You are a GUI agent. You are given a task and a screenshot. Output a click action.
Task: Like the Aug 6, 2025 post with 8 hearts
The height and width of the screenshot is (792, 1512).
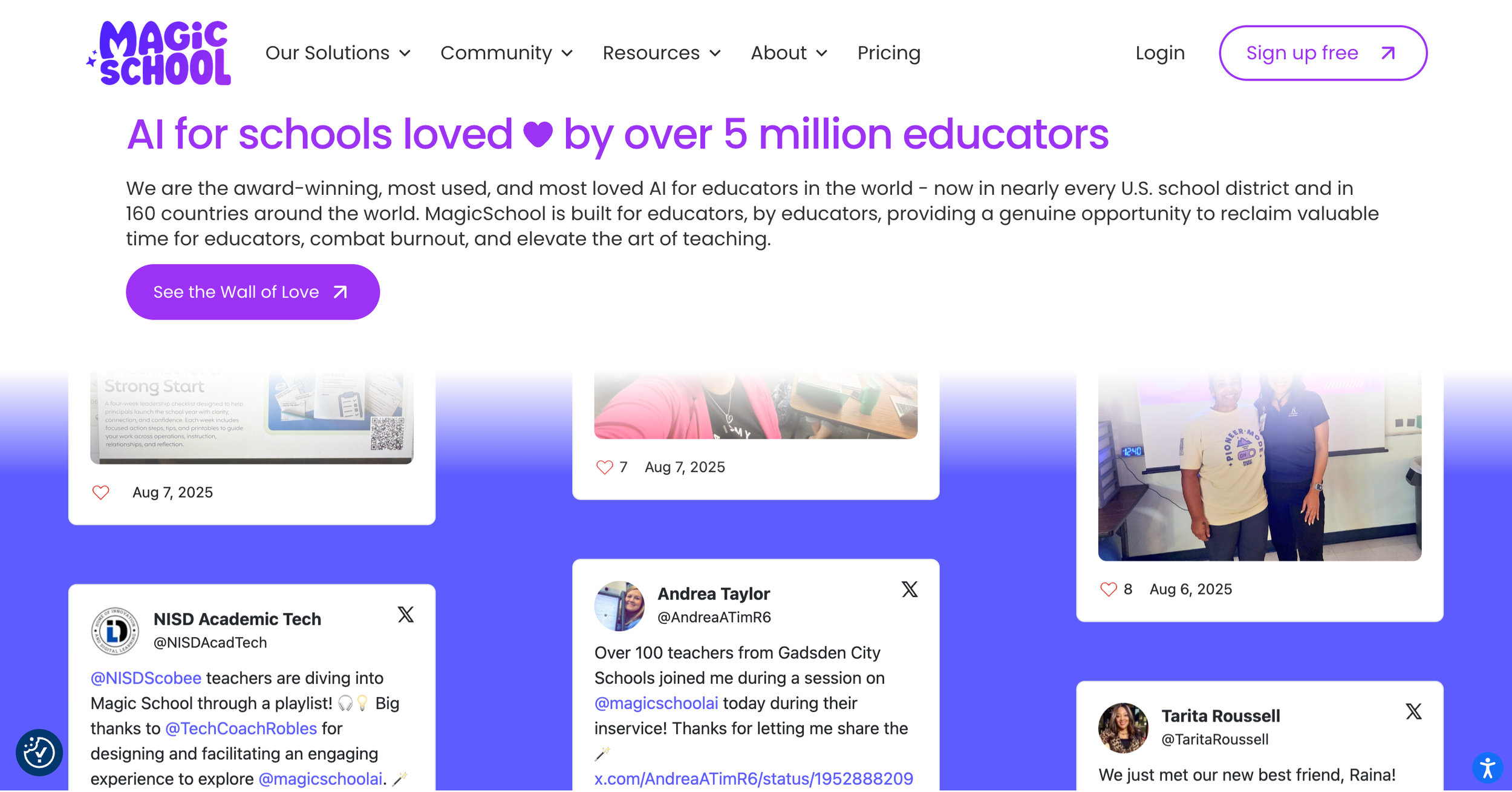point(1108,589)
